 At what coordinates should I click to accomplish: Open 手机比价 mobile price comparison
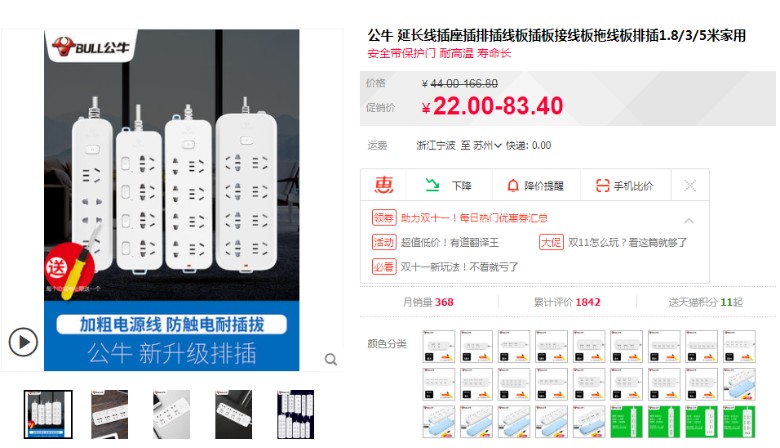[624, 186]
